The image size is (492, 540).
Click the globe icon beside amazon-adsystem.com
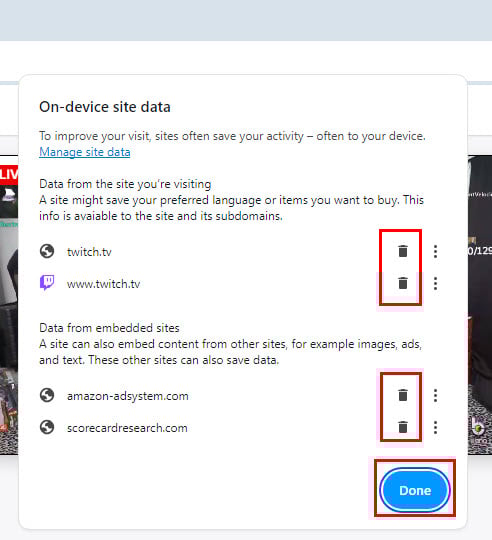tap(47, 395)
